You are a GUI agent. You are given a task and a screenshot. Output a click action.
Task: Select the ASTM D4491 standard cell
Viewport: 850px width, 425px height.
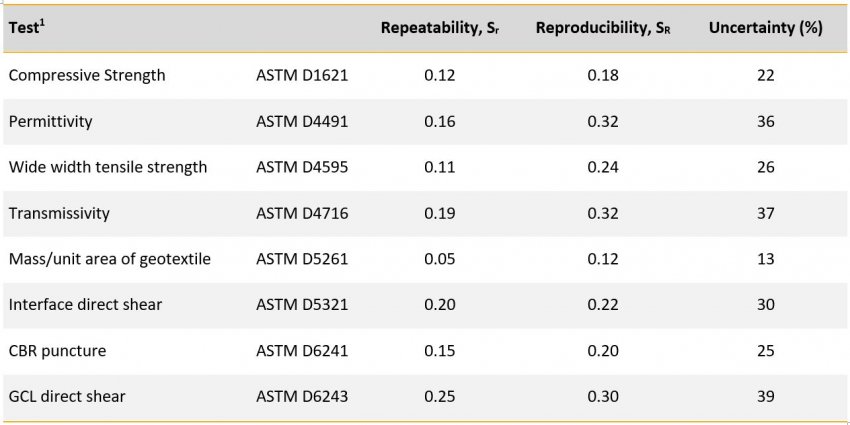pos(302,121)
